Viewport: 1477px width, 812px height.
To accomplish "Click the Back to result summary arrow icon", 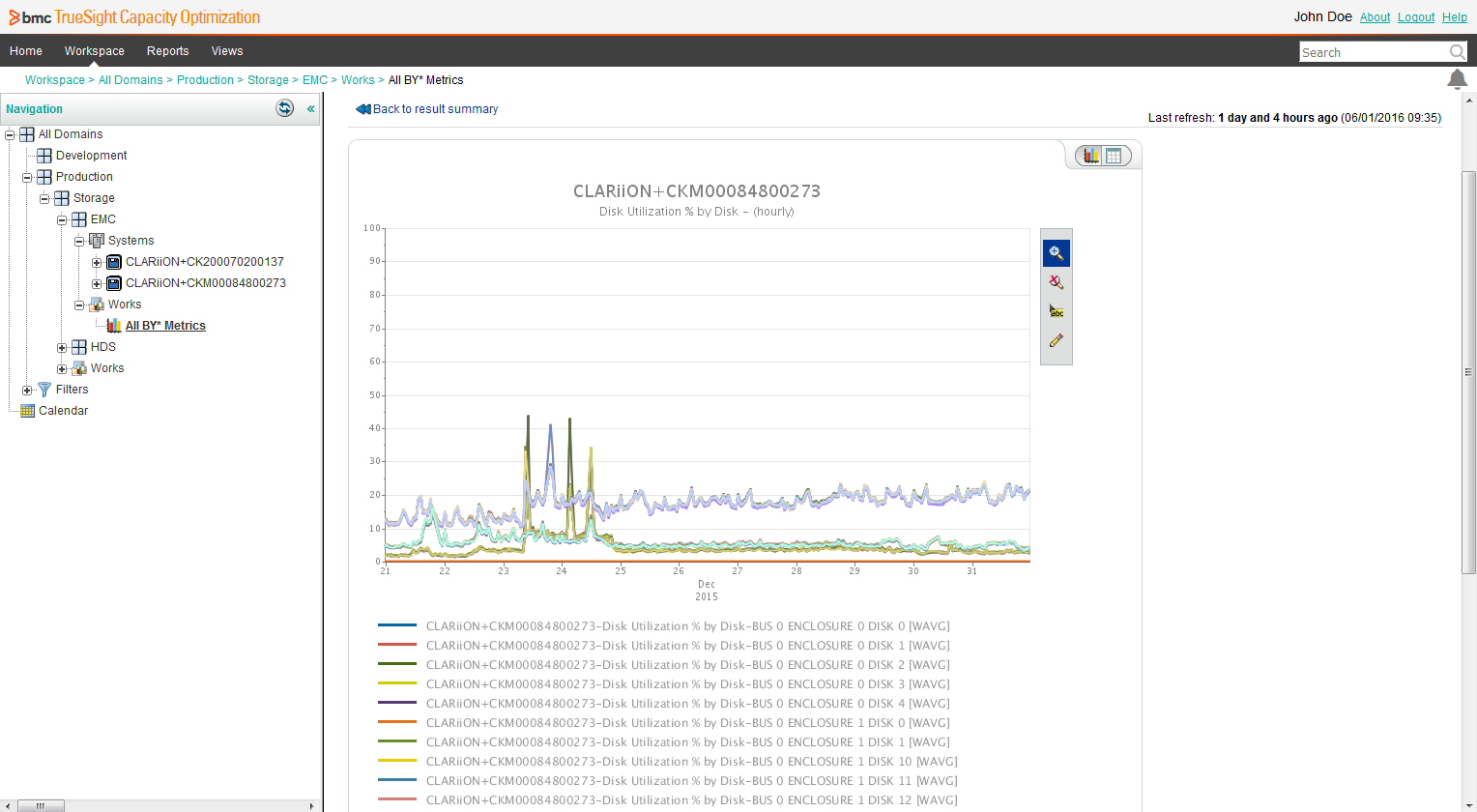I will [x=363, y=109].
